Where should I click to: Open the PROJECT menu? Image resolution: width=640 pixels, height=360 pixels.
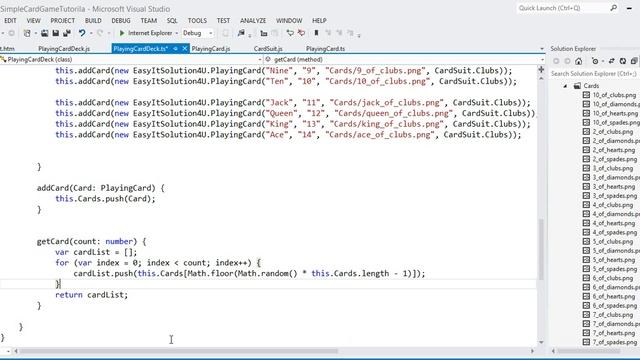pos(62,20)
